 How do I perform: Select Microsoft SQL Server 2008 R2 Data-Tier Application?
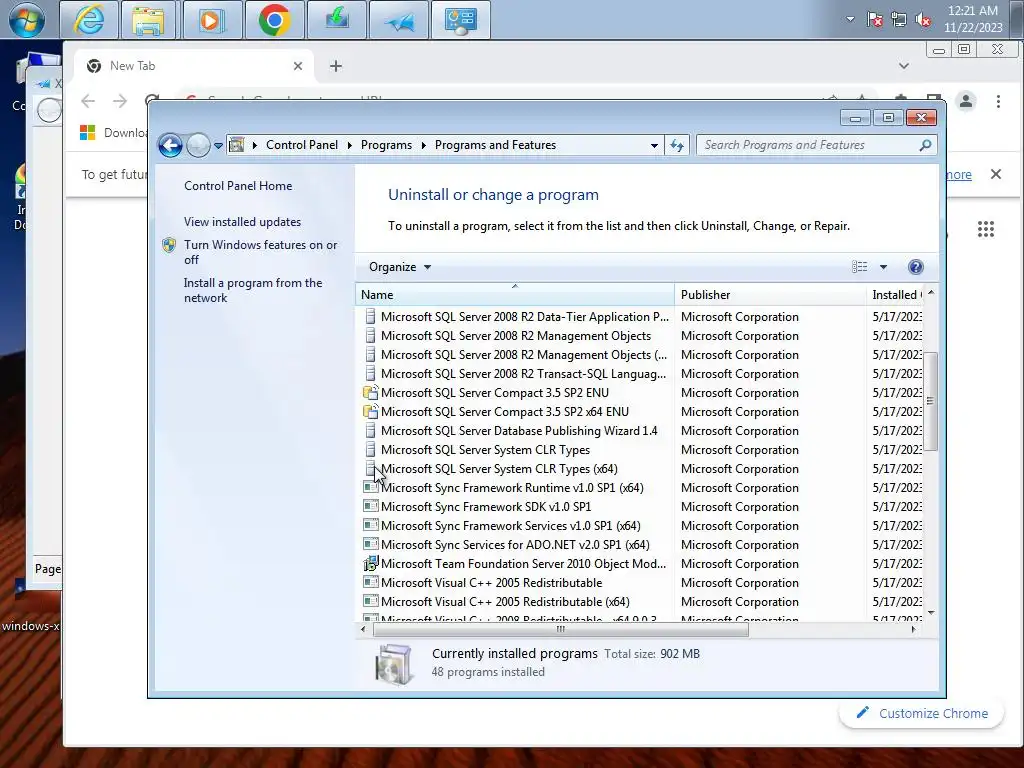(524, 317)
